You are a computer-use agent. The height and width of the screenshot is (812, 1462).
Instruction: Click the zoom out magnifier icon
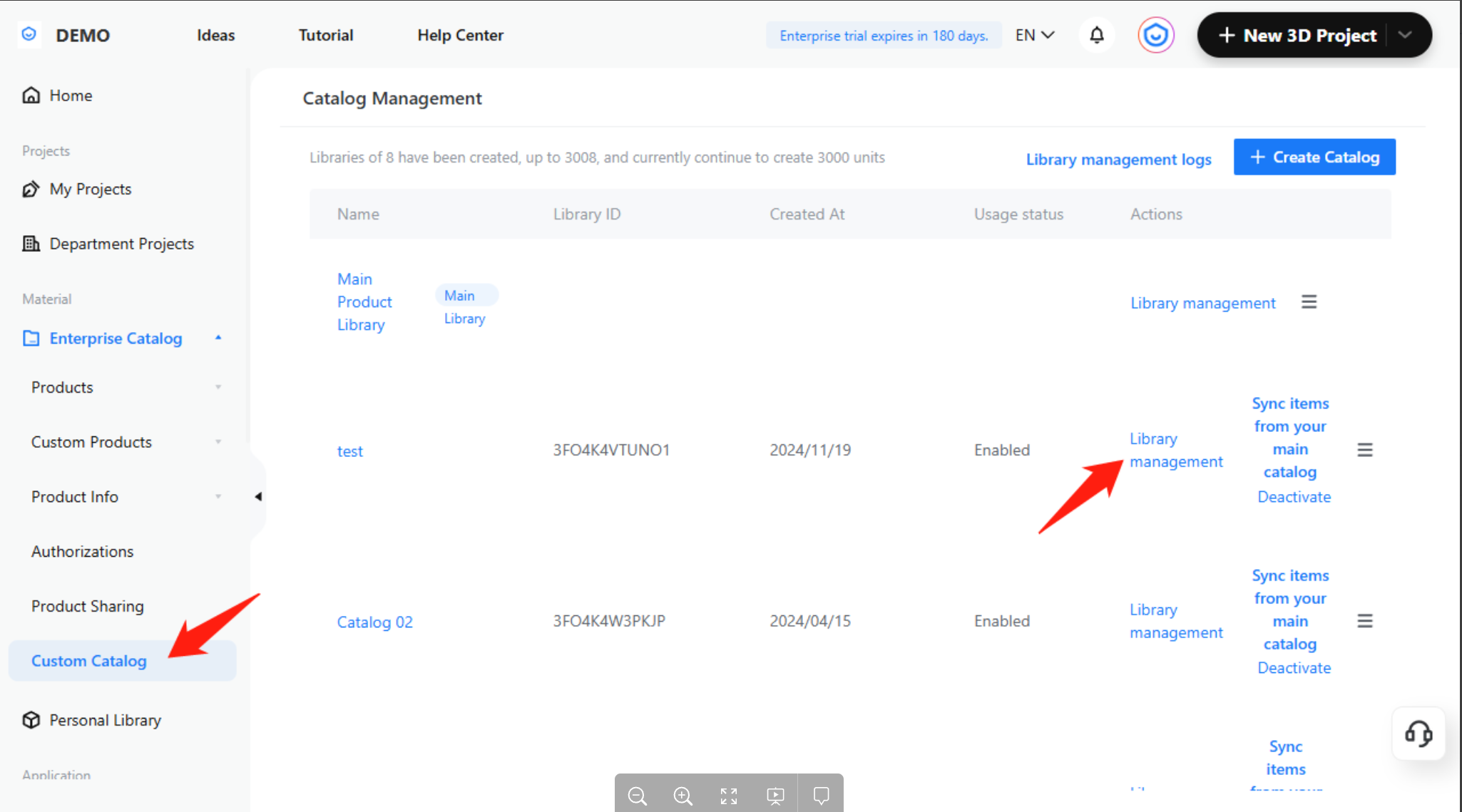coord(638,796)
